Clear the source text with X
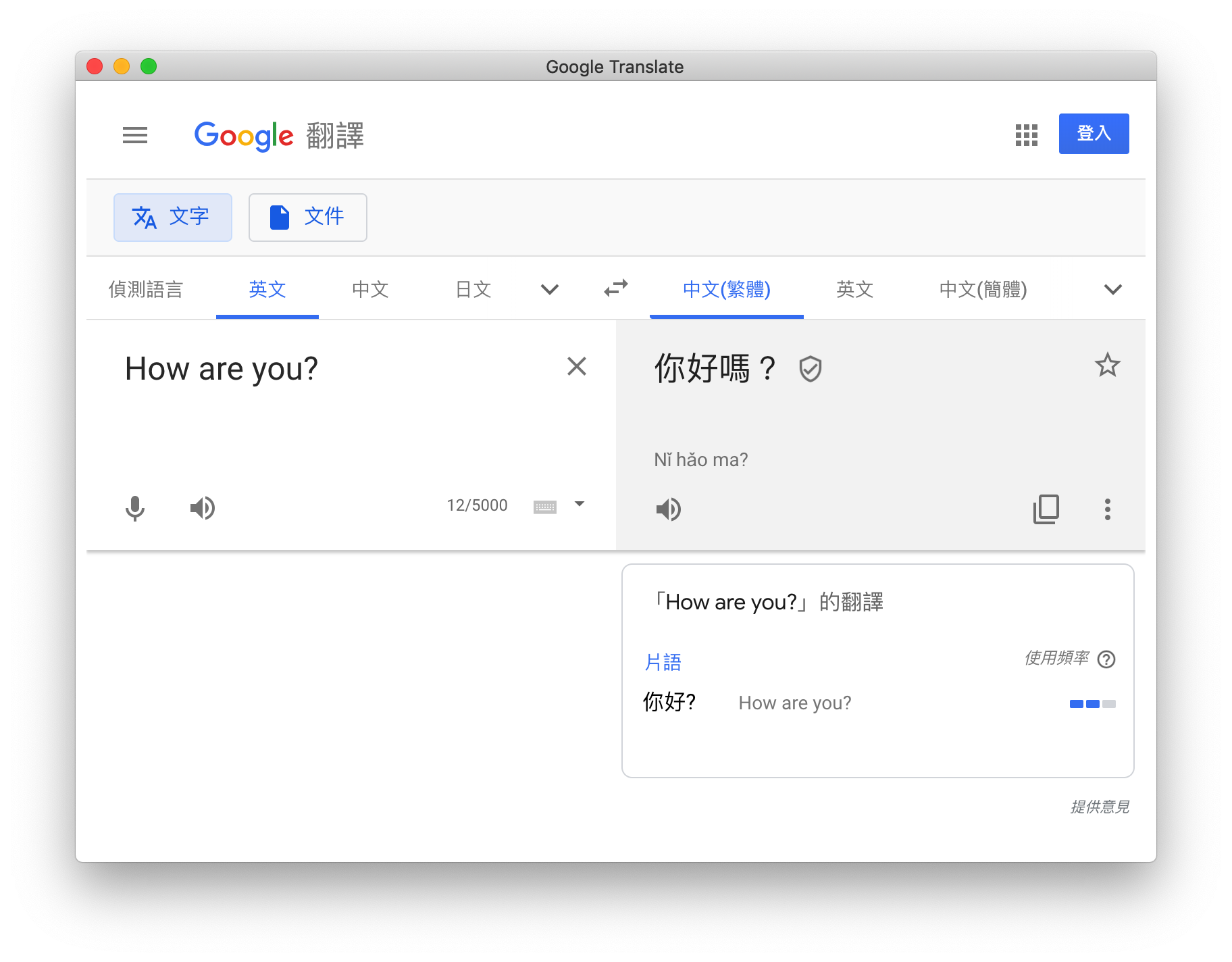The image size is (1232, 962). (x=576, y=366)
